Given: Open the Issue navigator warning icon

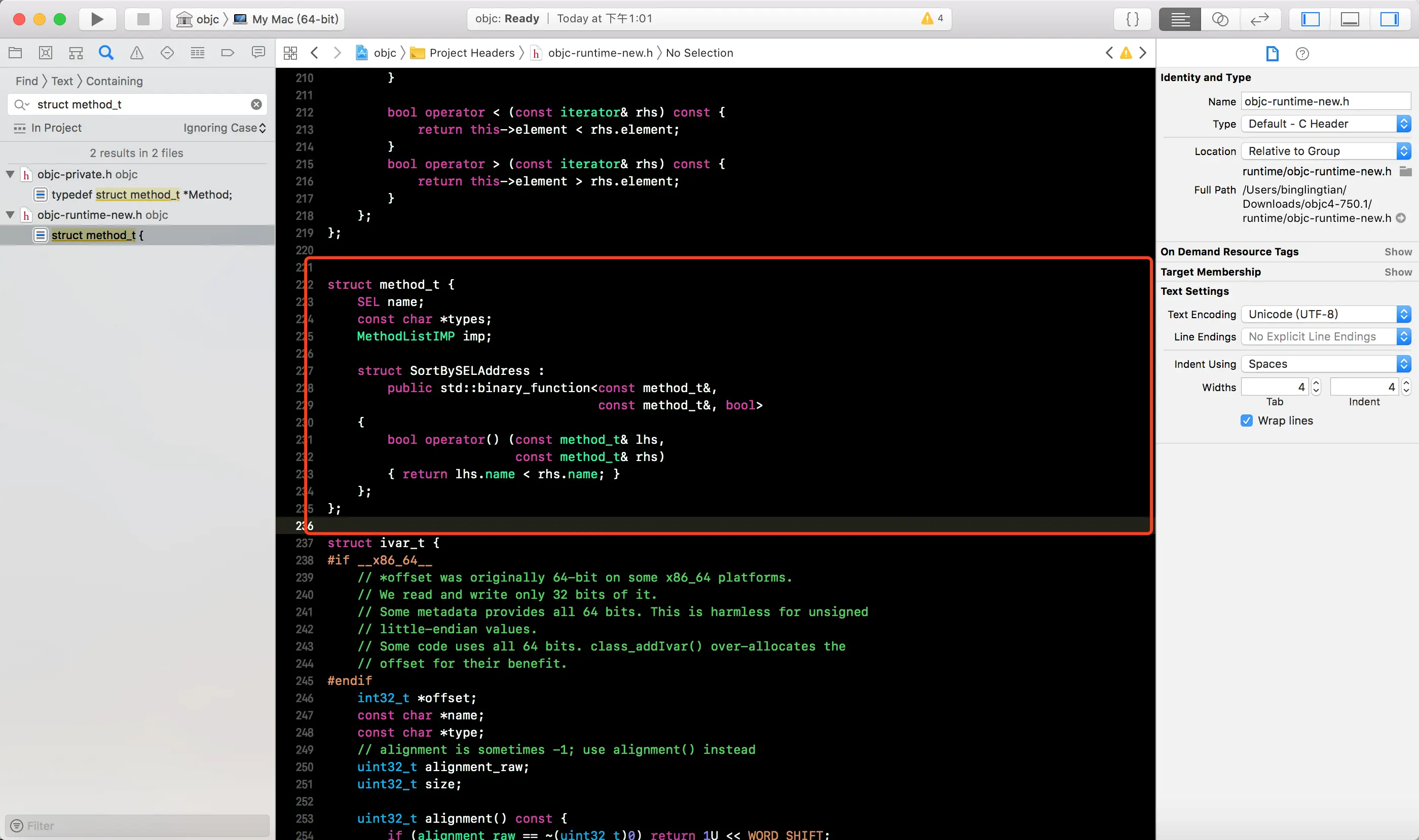Looking at the screenshot, I should (x=136, y=53).
